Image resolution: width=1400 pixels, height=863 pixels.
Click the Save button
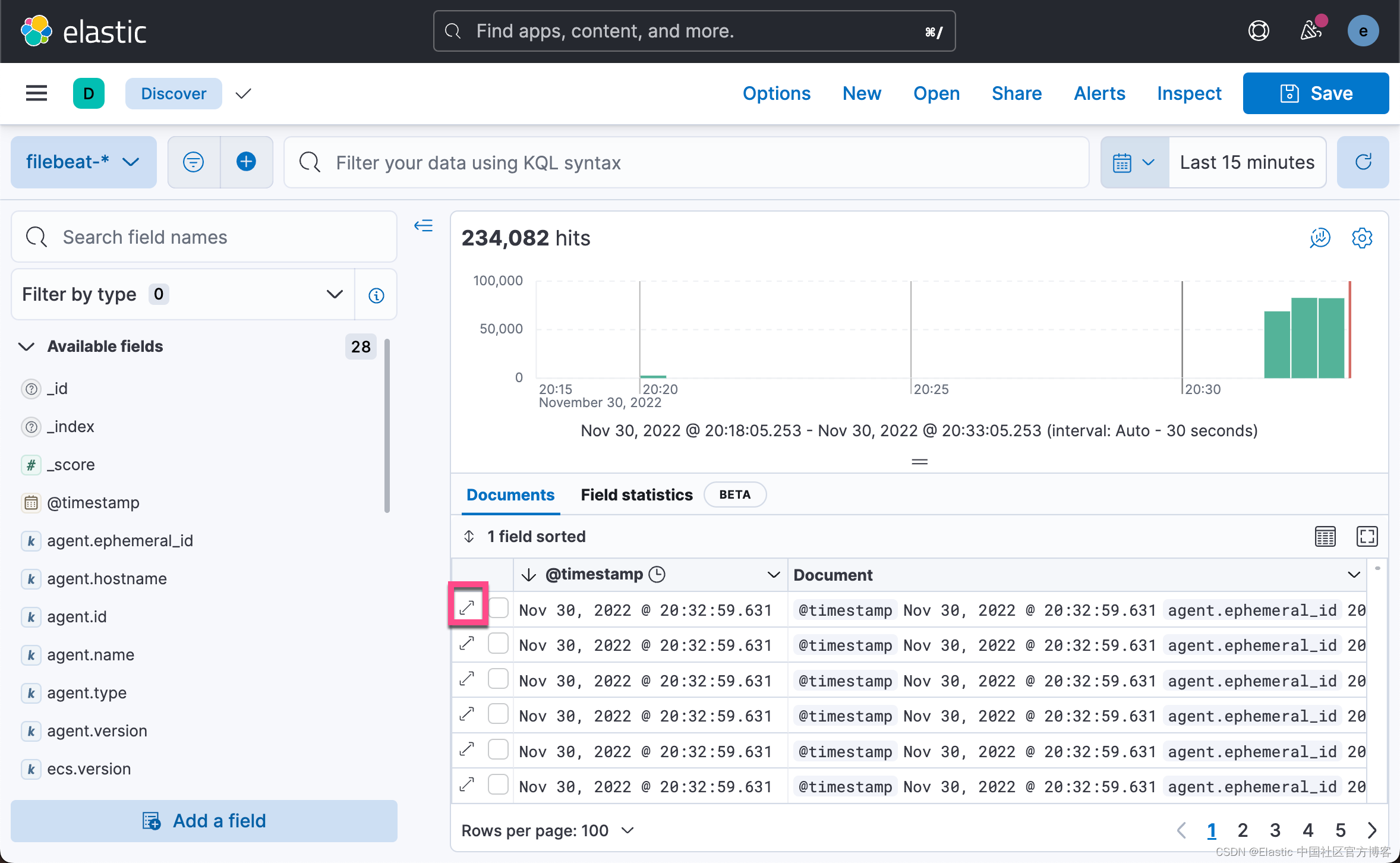[x=1316, y=93]
